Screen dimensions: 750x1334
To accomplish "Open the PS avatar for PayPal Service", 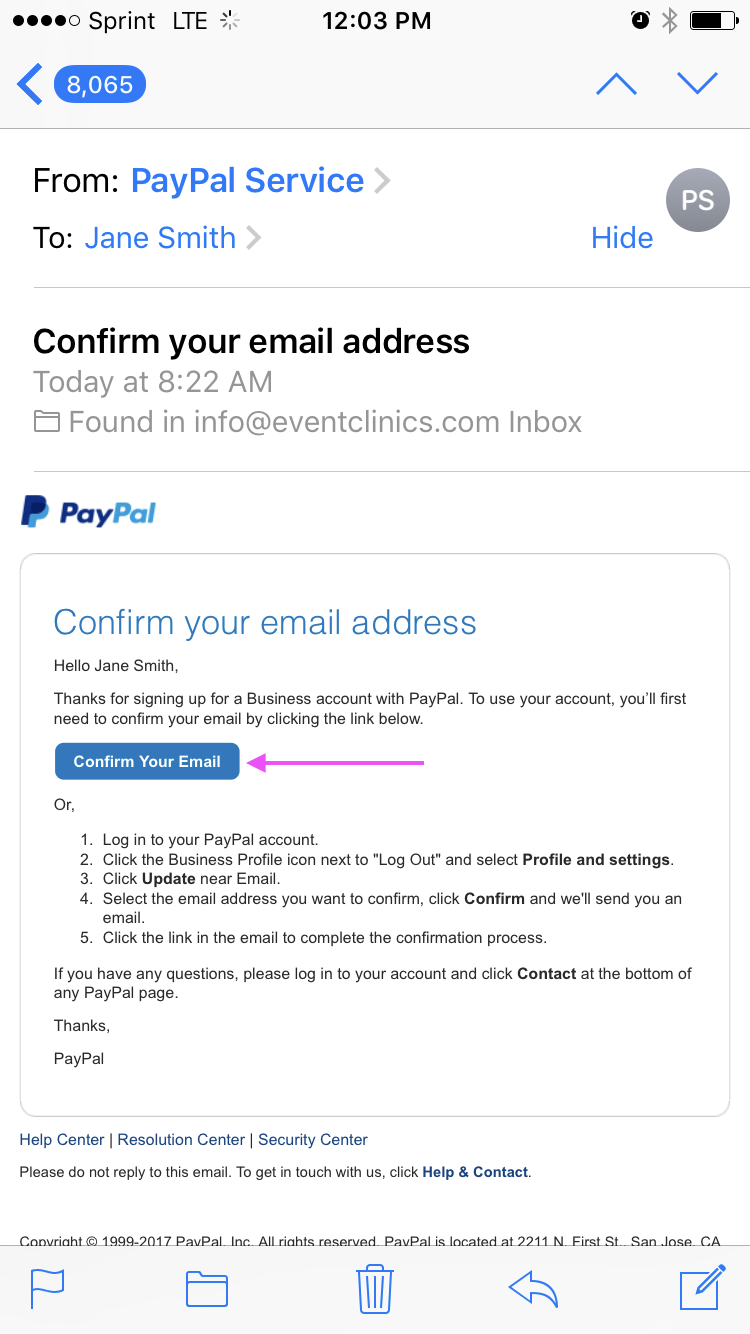I will [697, 200].
